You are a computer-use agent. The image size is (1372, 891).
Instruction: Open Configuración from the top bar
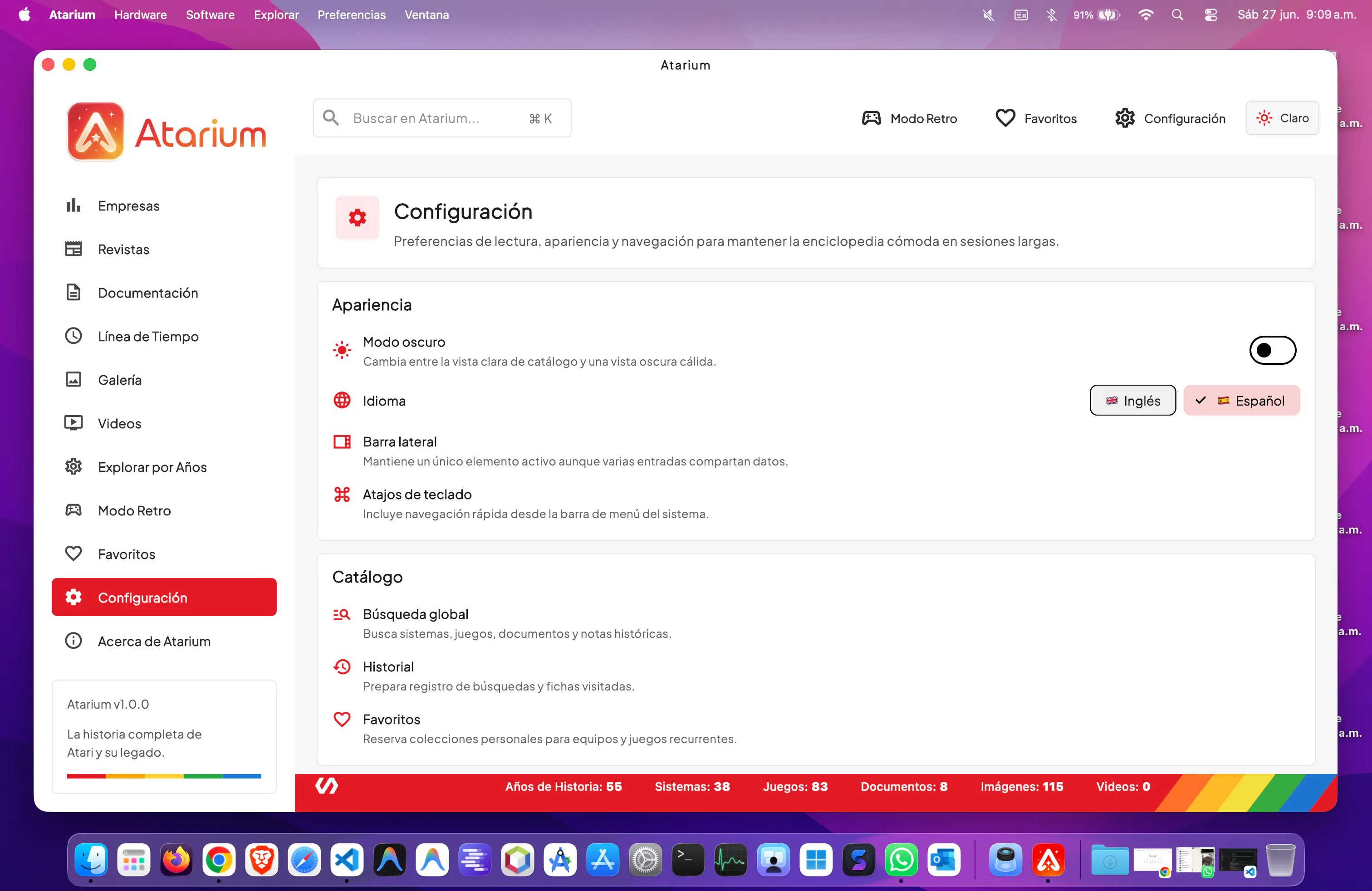click(1170, 118)
